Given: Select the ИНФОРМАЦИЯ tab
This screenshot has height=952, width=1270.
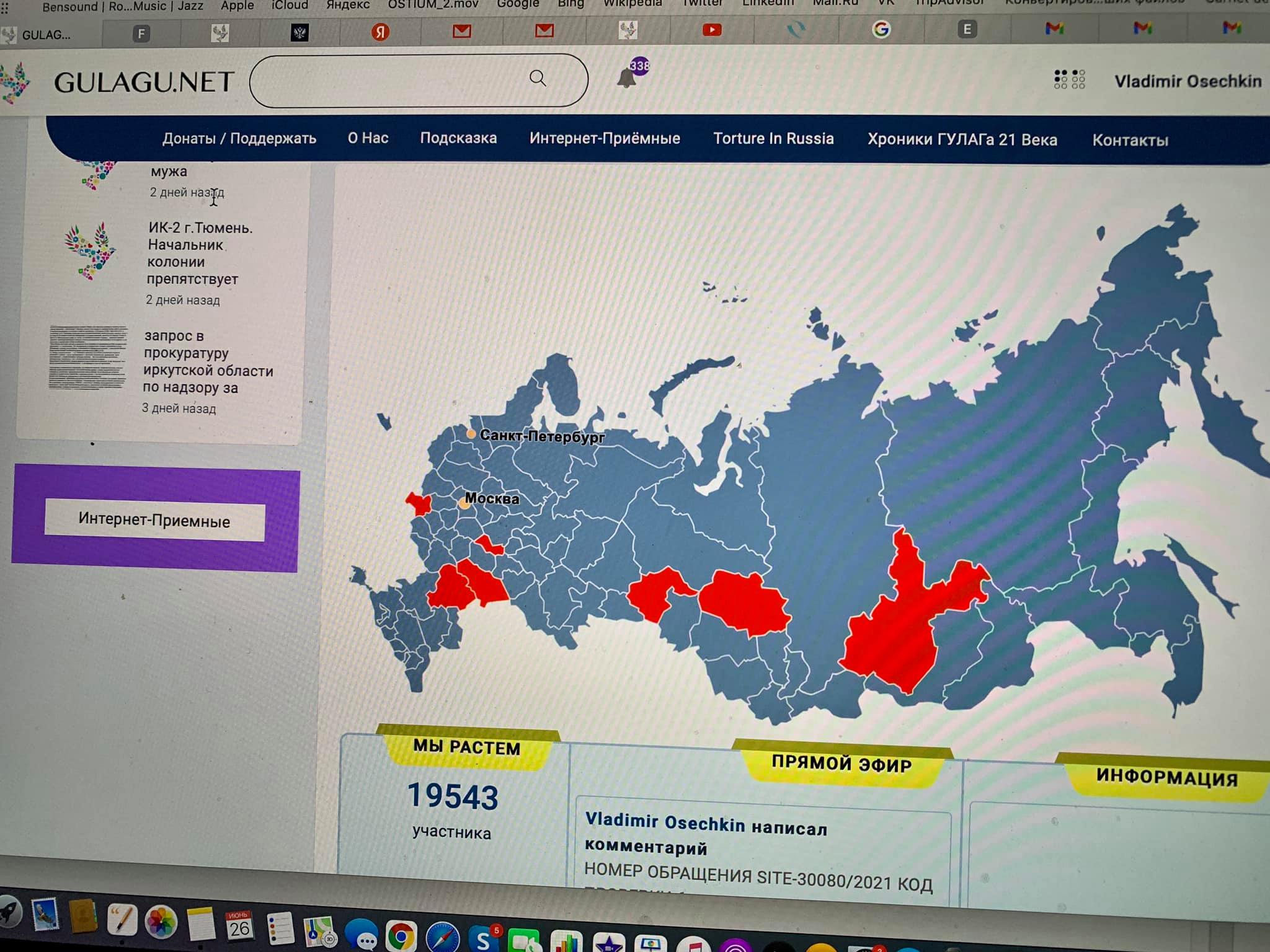Looking at the screenshot, I should [1166, 777].
